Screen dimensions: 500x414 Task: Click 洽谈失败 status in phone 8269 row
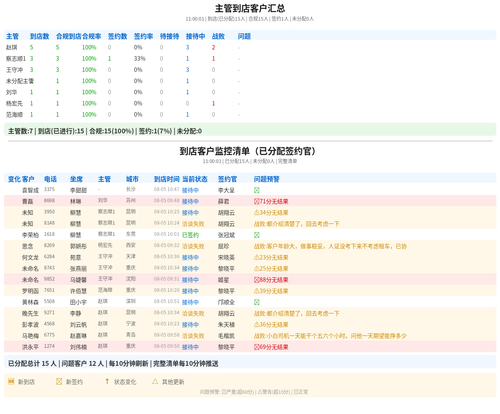click(x=193, y=246)
